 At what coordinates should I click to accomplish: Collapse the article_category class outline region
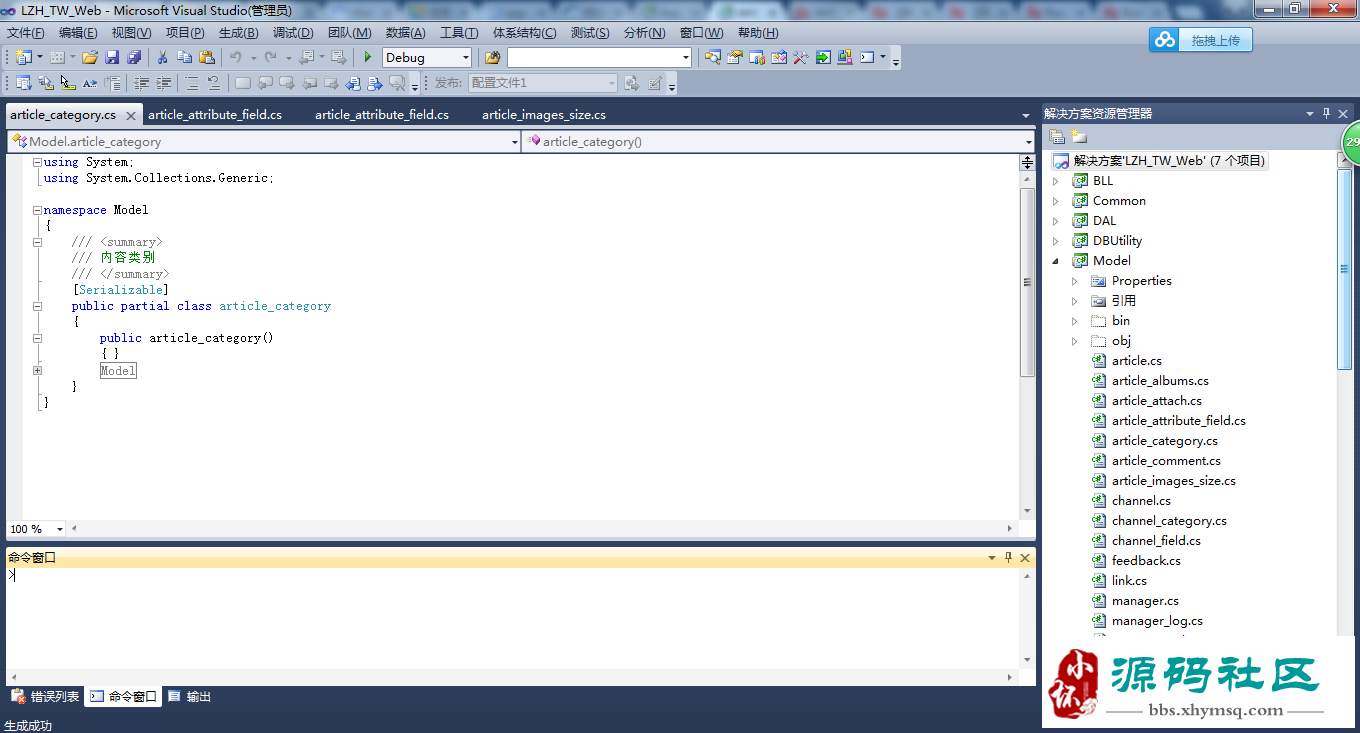(x=37, y=306)
